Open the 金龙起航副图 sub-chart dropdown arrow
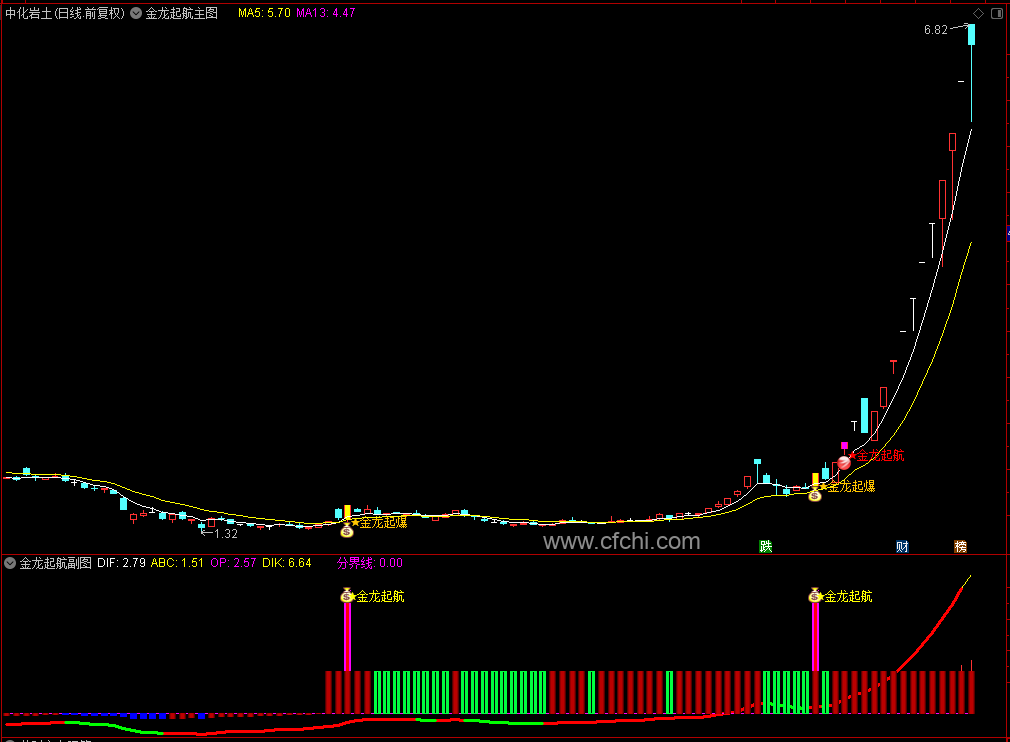This screenshot has height=742, width=1010. [x=10, y=563]
